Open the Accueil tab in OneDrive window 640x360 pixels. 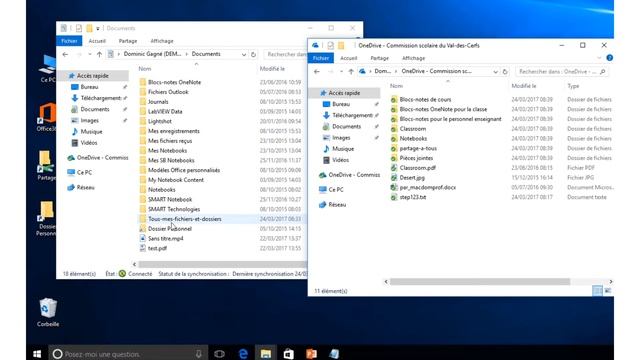click(349, 58)
